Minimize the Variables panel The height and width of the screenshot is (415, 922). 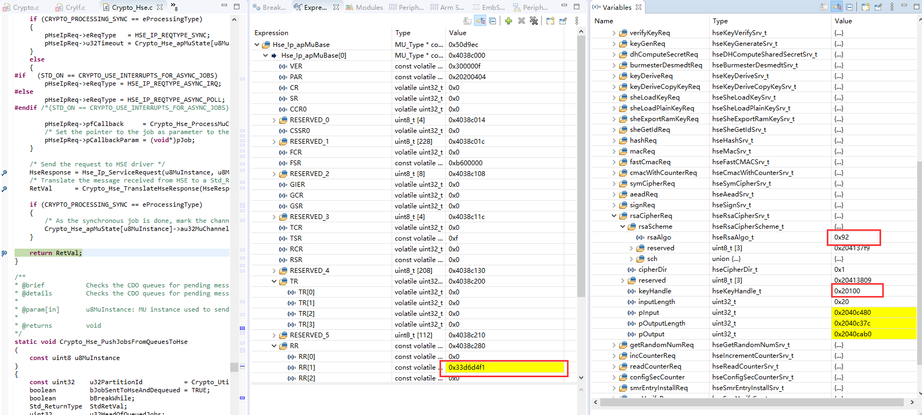(904, 5)
